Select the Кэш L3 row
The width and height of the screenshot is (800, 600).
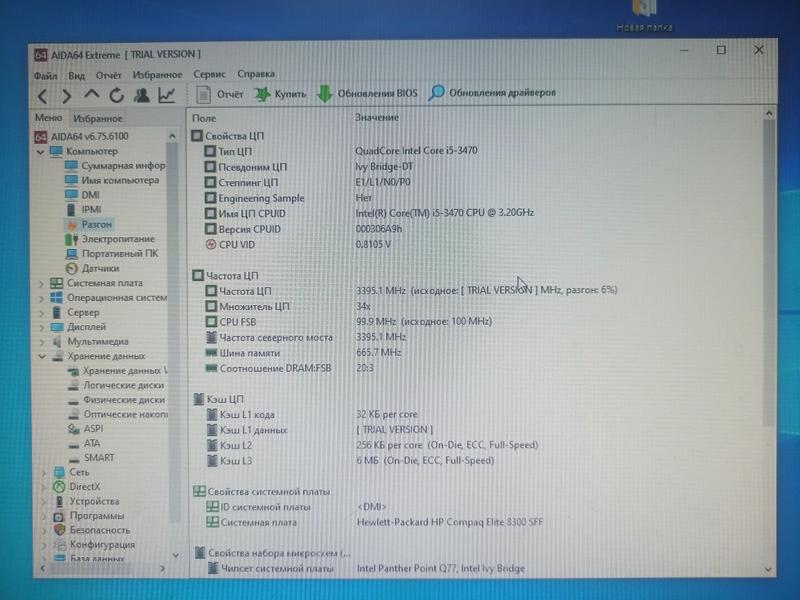[x=350, y=461]
